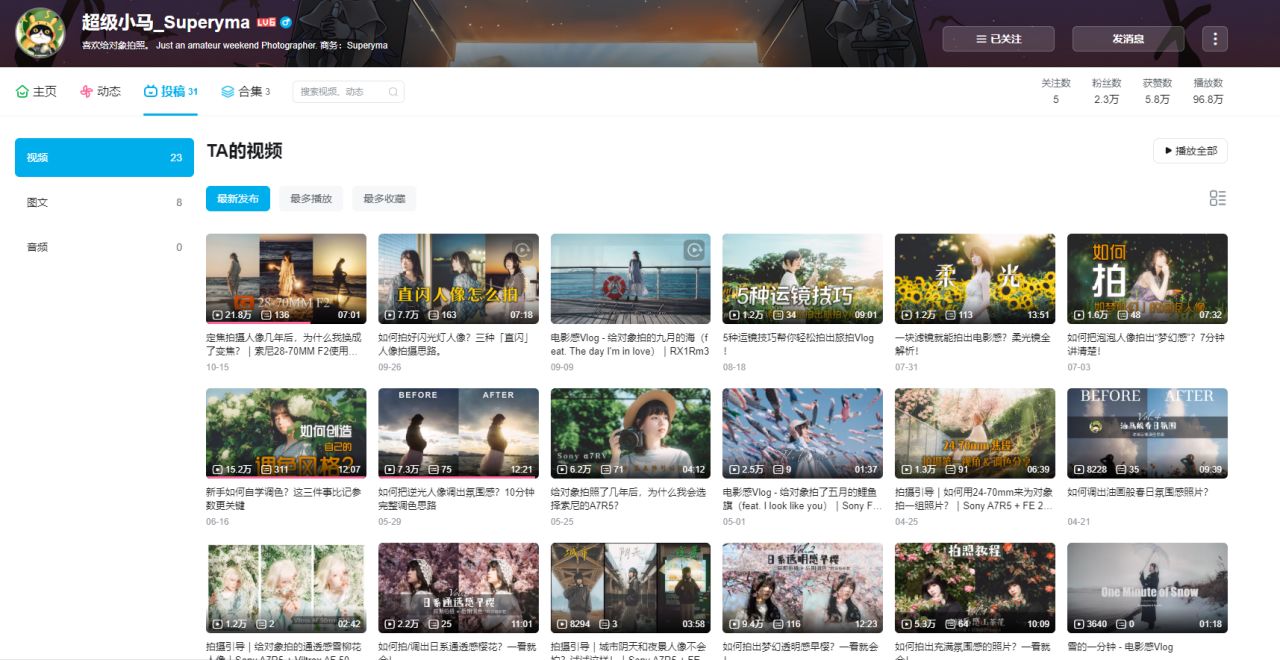Click the search magnifier icon
This screenshot has height=660, width=1280.
[x=393, y=92]
